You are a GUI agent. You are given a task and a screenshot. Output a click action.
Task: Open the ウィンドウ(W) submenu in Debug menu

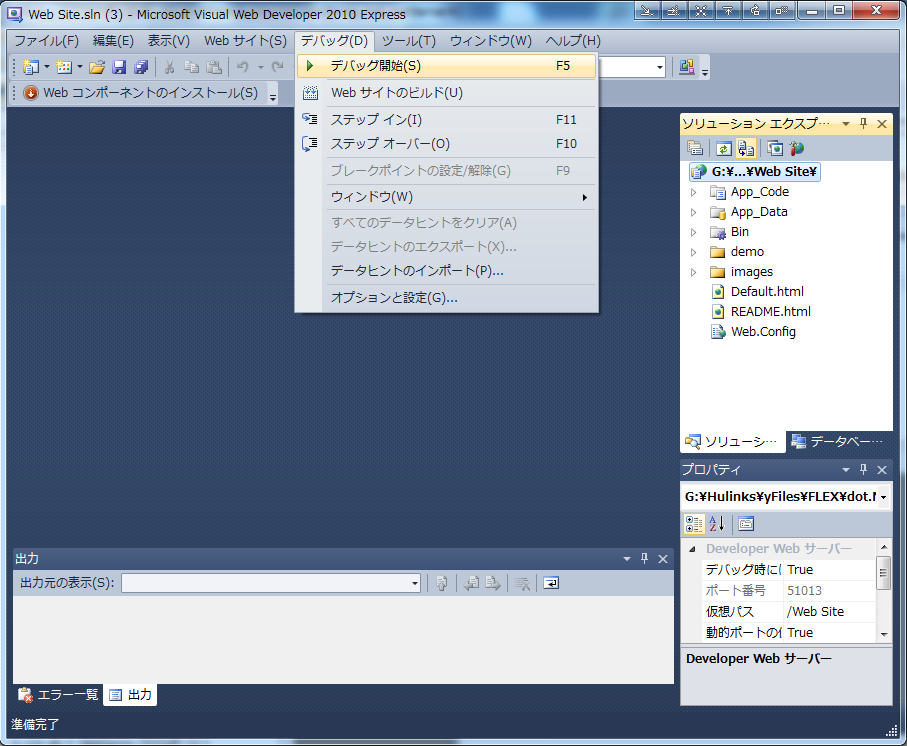tap(446, 197)
